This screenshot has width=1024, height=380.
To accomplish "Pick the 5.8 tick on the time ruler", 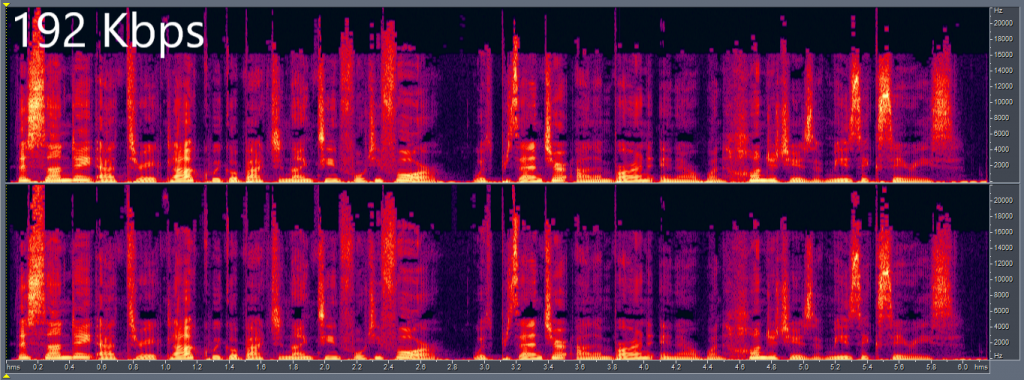I will pyautogui.click(x=932, y=367).
